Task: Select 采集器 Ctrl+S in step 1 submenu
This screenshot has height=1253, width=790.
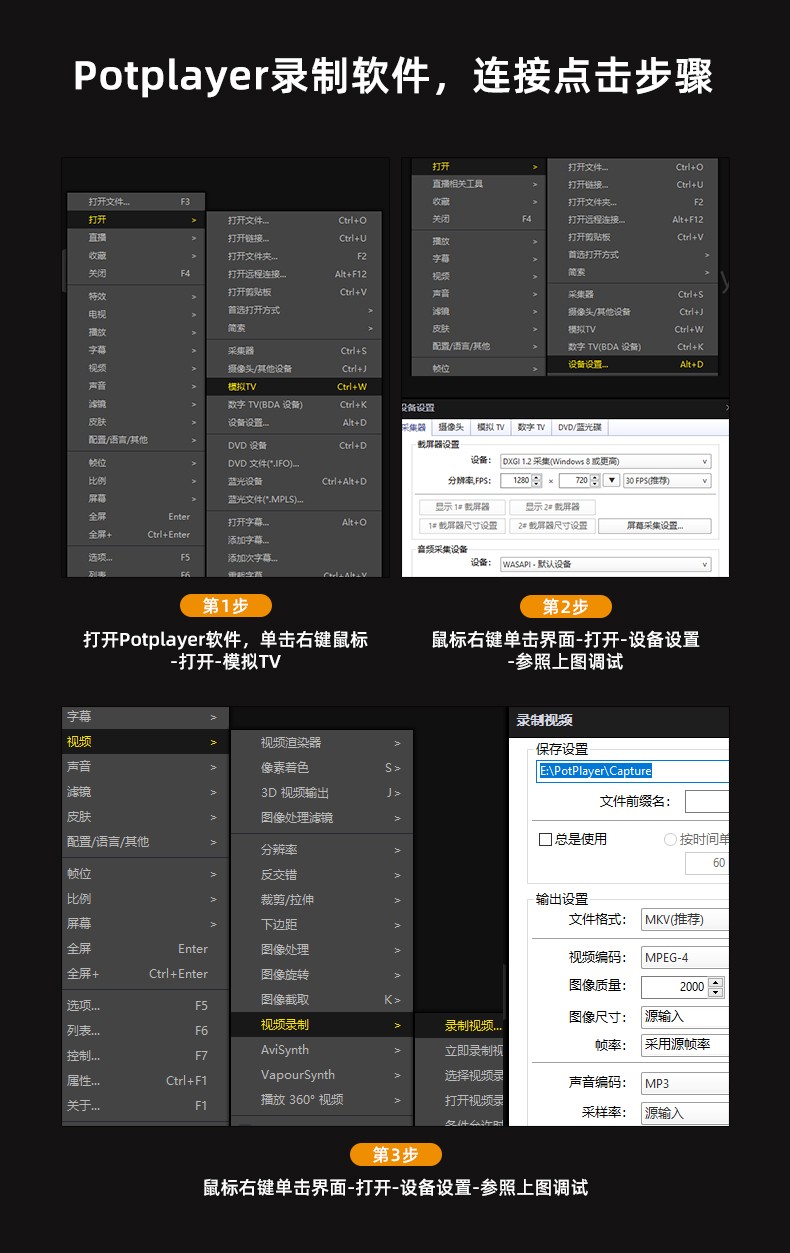Action: (x=295, y=351)
